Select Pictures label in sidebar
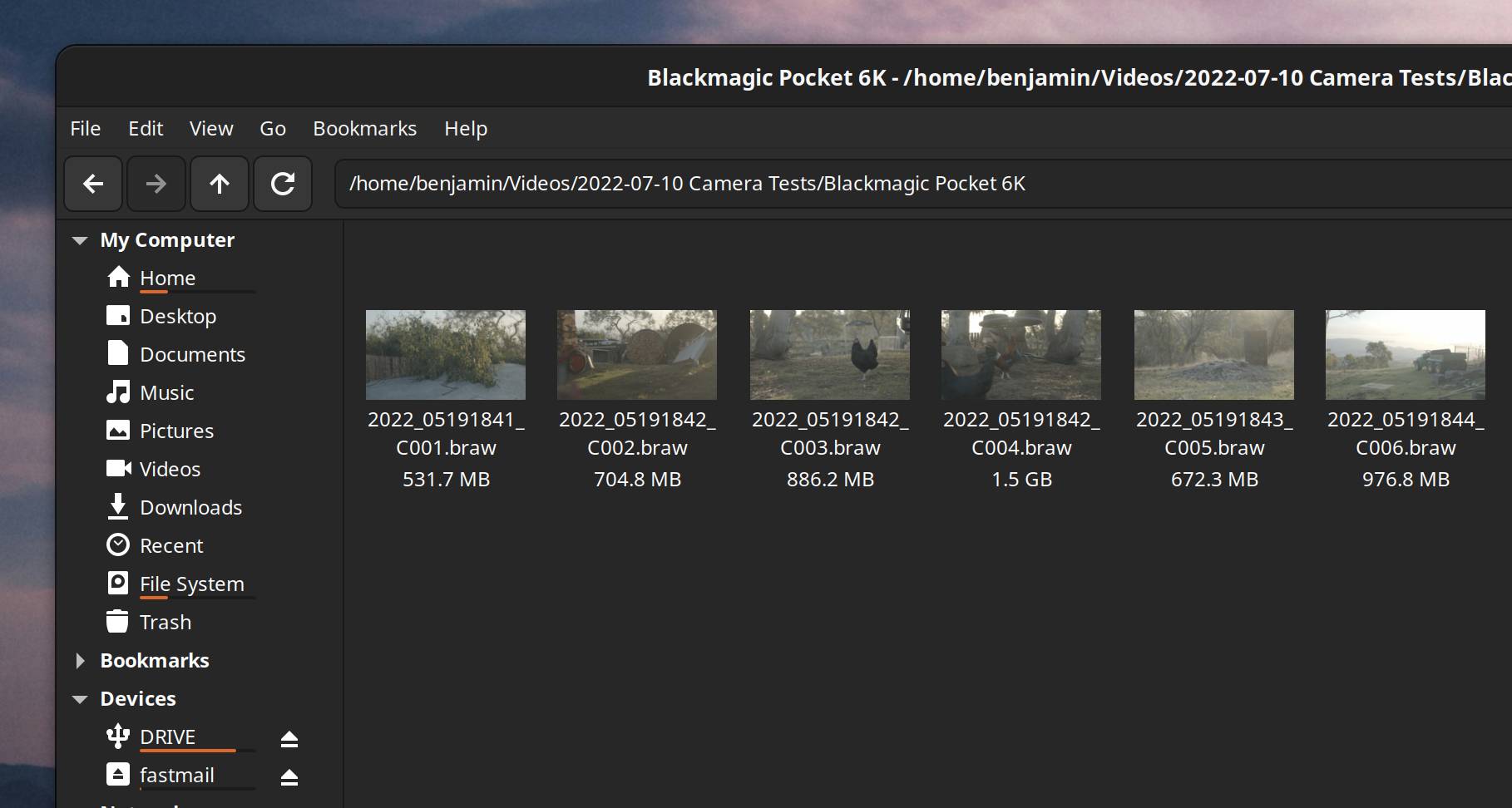Image resolution: width=1512 pixels, height=808 pixels. click(177, 431)
